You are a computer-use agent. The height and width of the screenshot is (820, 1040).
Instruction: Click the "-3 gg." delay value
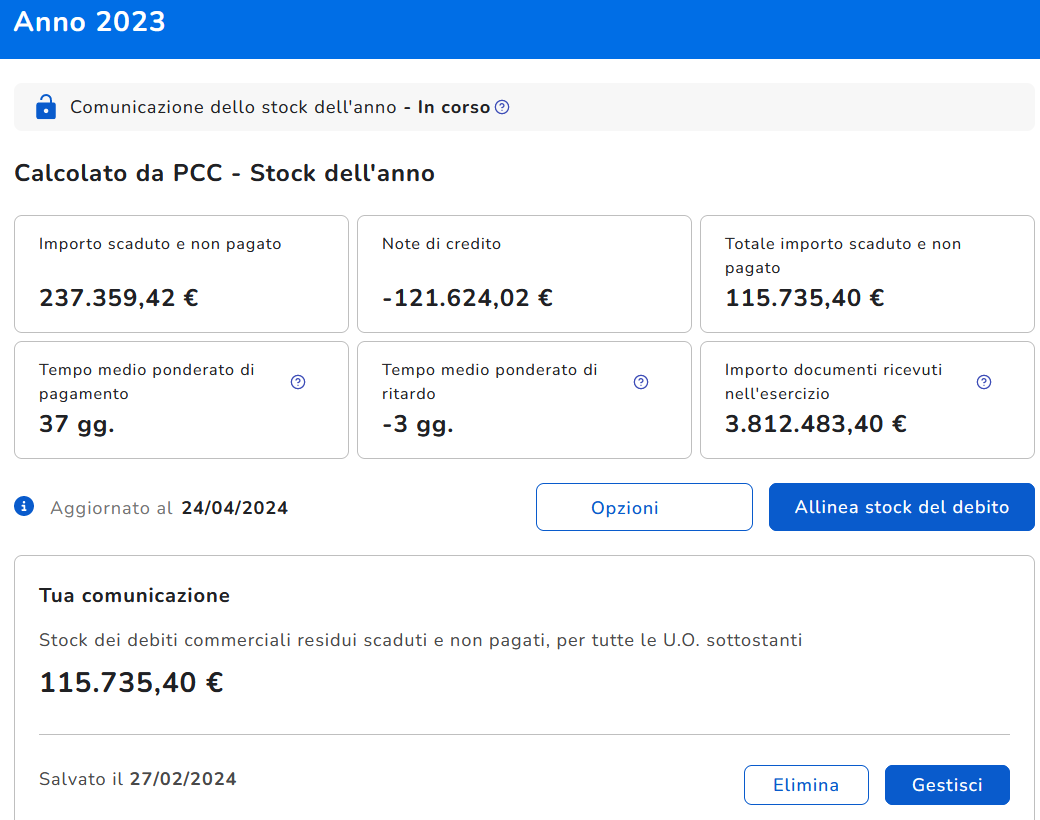pyautogui.click(x=418, y=424)
